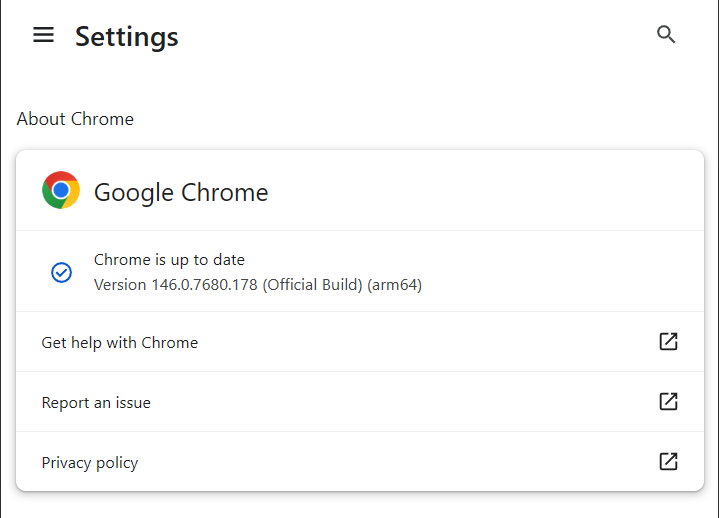Click the Official Build label
Image resolution: width=719 pixels, height=518 pixels.
point(312,285)
